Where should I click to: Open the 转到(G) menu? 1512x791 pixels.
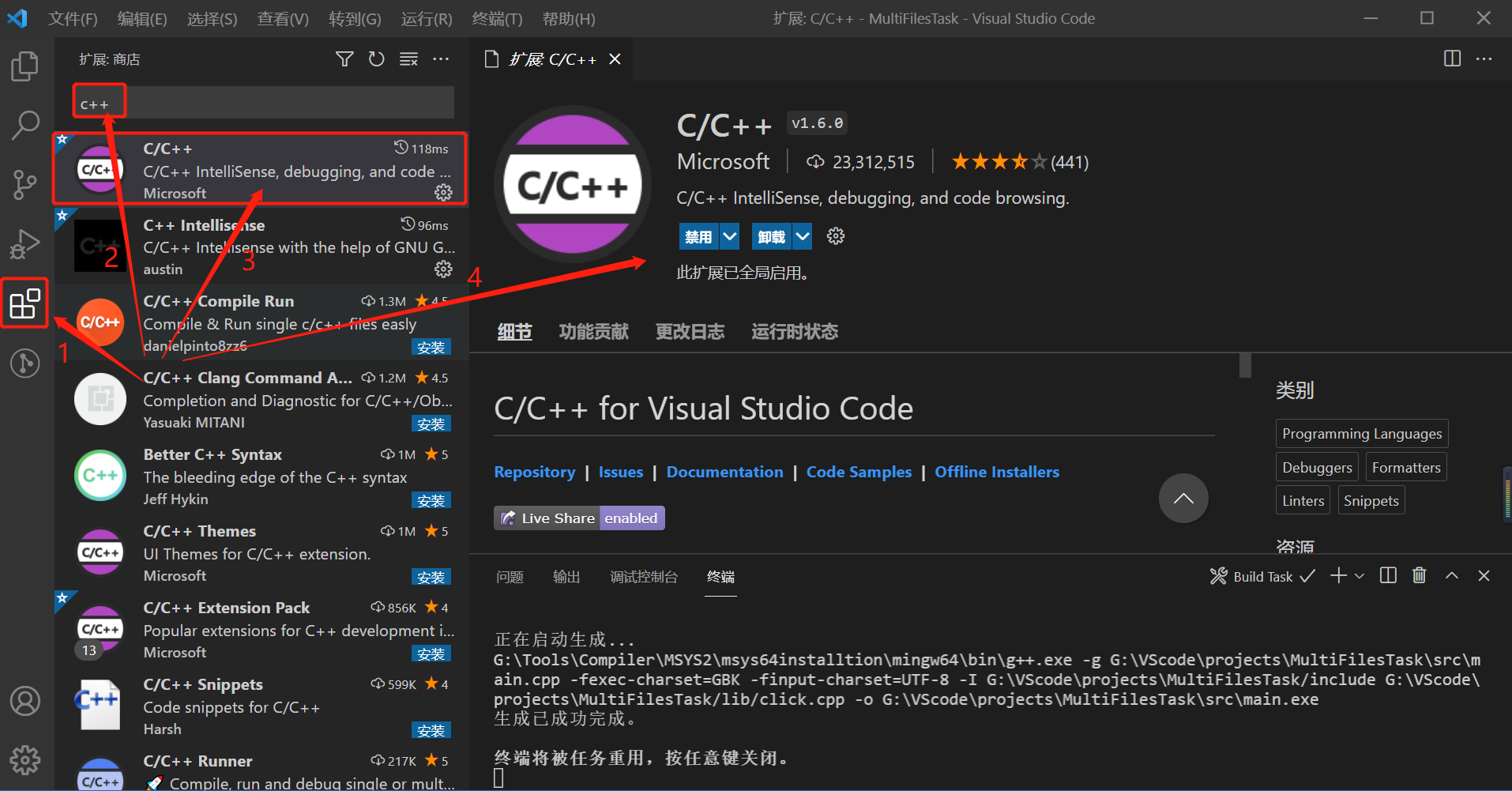point(355,18)
